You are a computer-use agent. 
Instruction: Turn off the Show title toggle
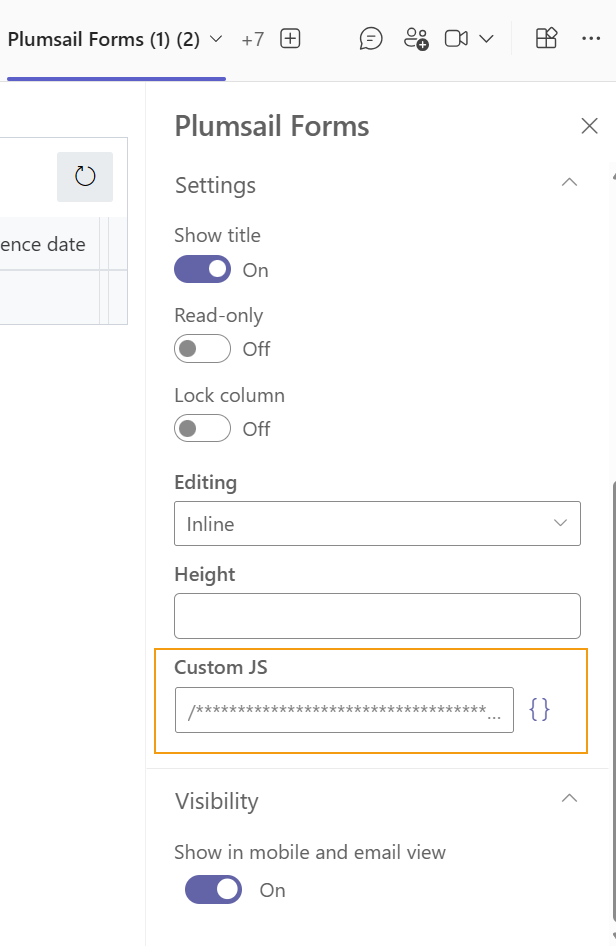202,270
